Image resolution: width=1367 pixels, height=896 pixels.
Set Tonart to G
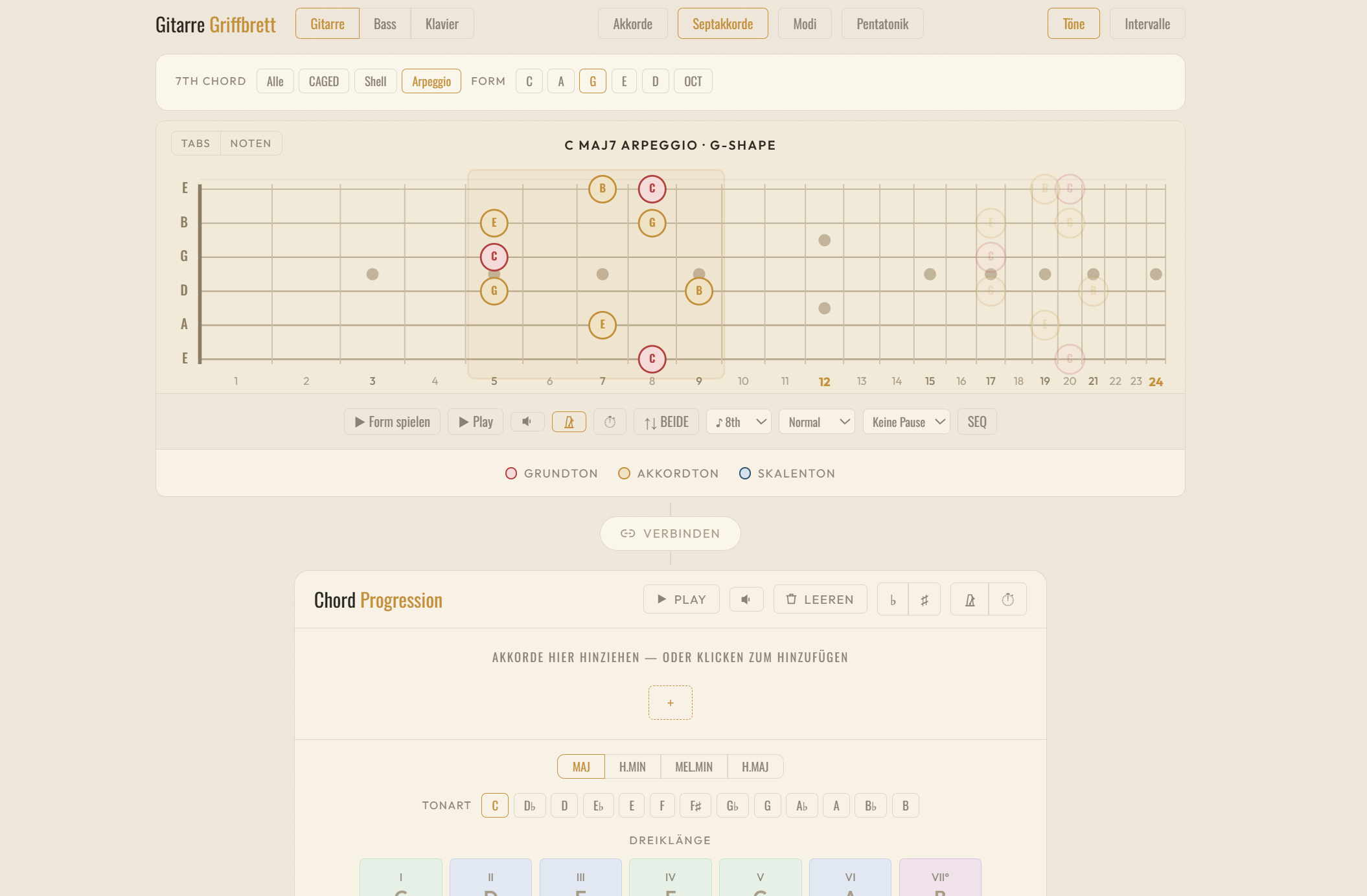pyautogui.click(x=768, y=805)
